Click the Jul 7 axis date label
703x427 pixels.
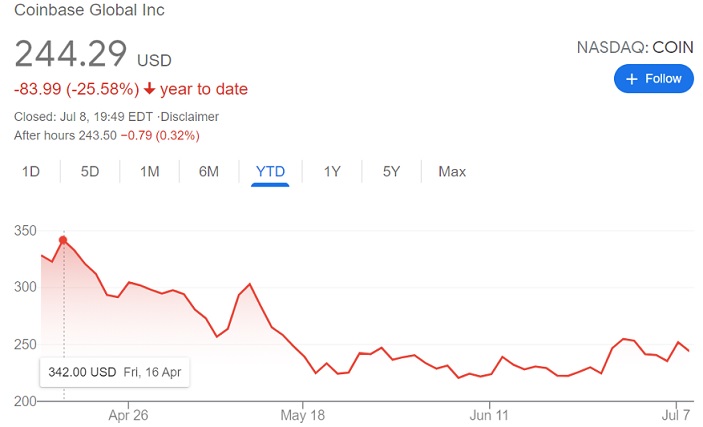[x=676, y=415]
